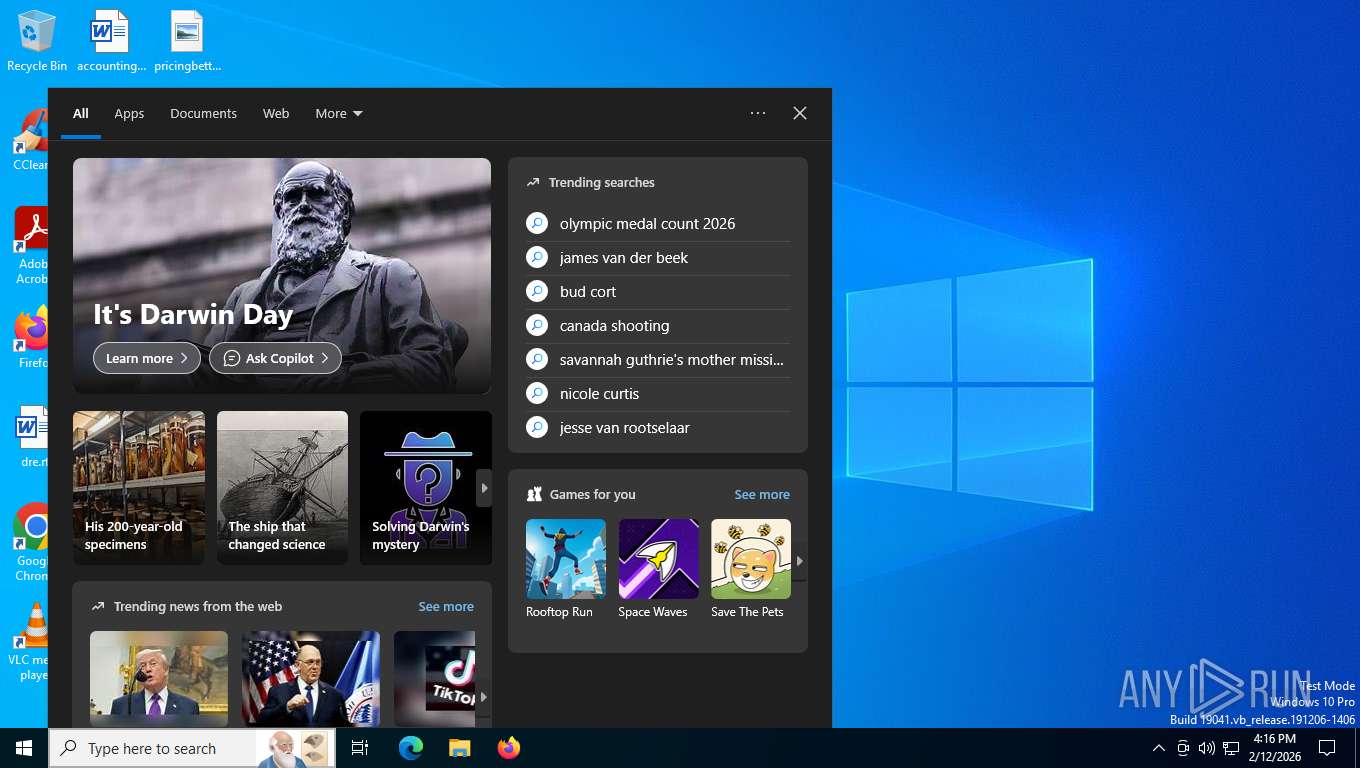This screenshot has width=1360, height=768.
Task: Click the Meet Now tray icon
Action: pos(1183,748)
